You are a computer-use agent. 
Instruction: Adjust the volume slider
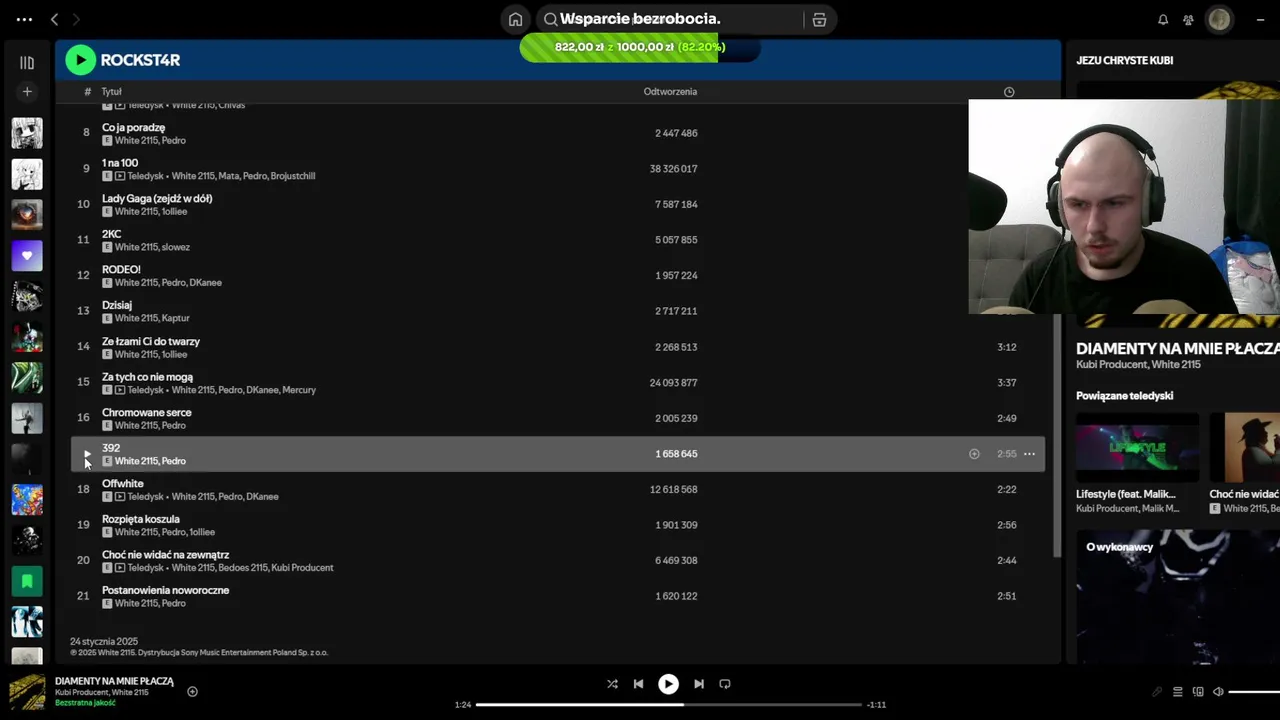click(x=1254, y=692)
